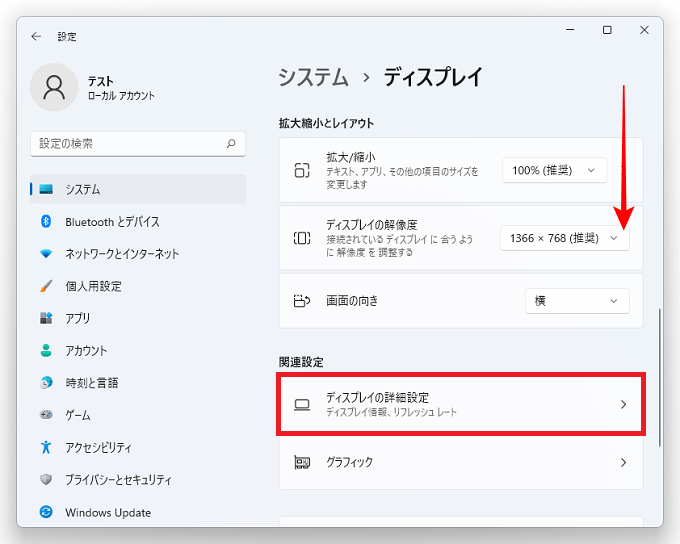Screen dimensions: 680x544
Task: Click the 画面の向き rotation icon
Action: pyautogui.click(x=302, y=301)
